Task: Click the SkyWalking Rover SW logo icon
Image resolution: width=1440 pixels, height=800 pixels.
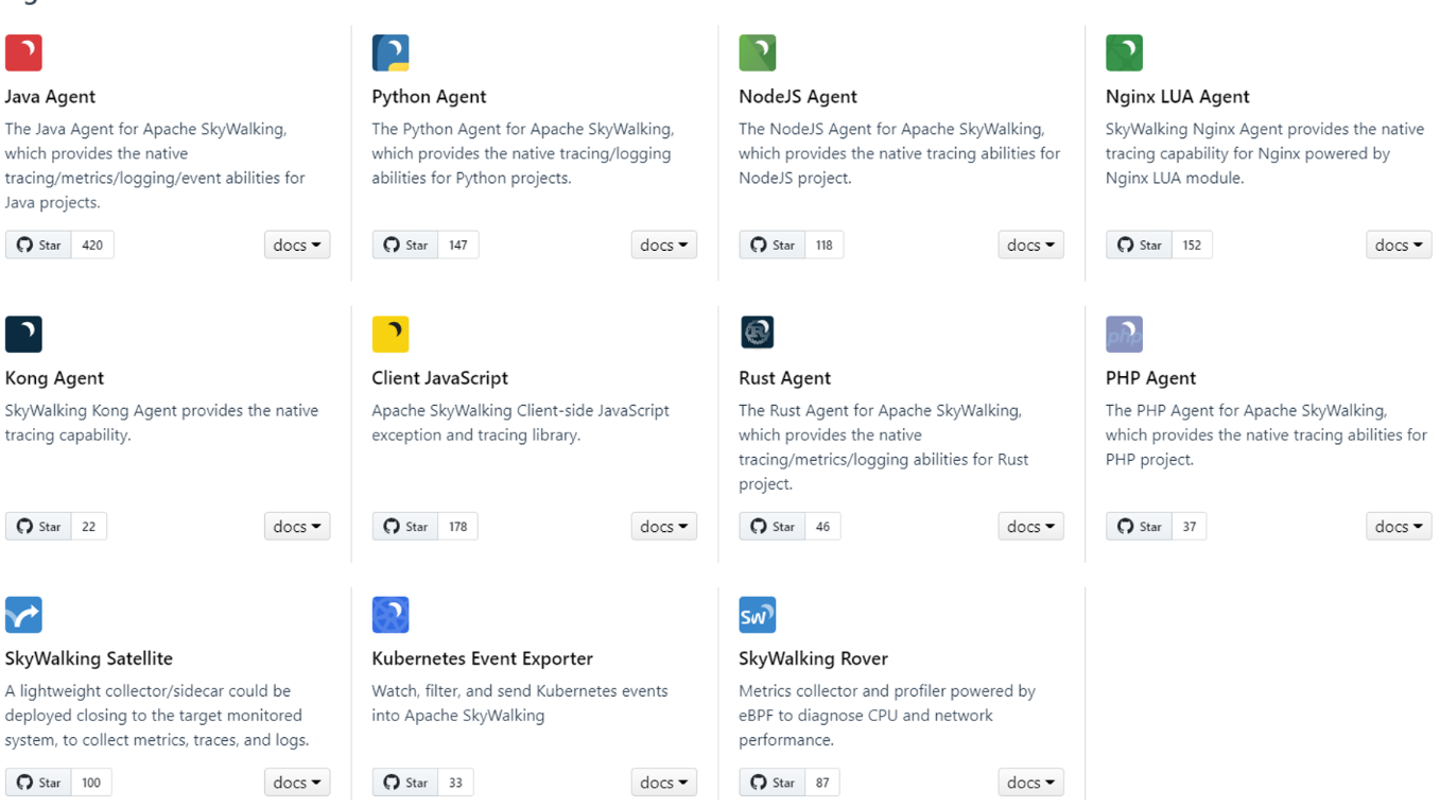Action: pyautogui.click(x=757, y=615)
